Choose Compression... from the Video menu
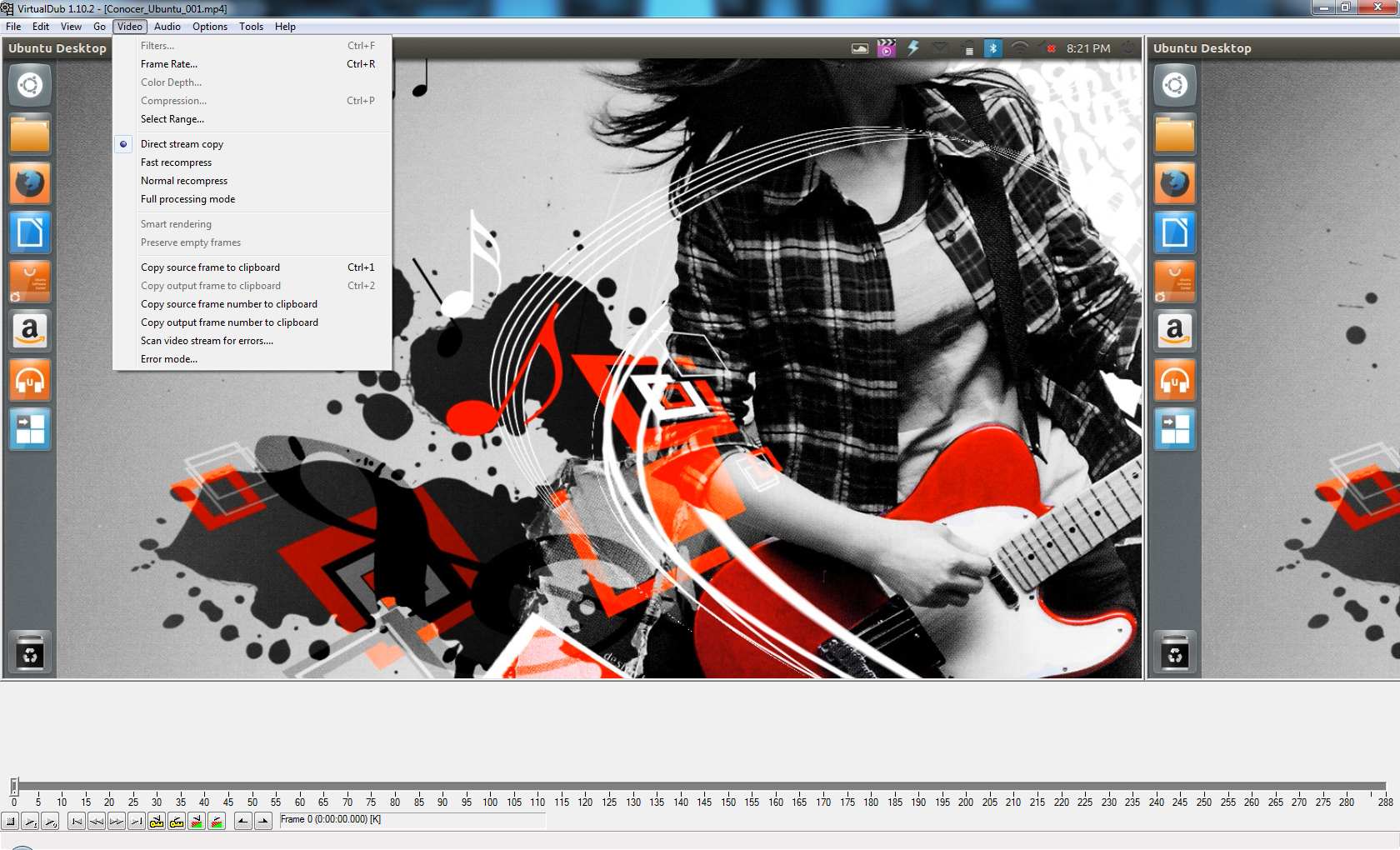 tap(252, 101)
